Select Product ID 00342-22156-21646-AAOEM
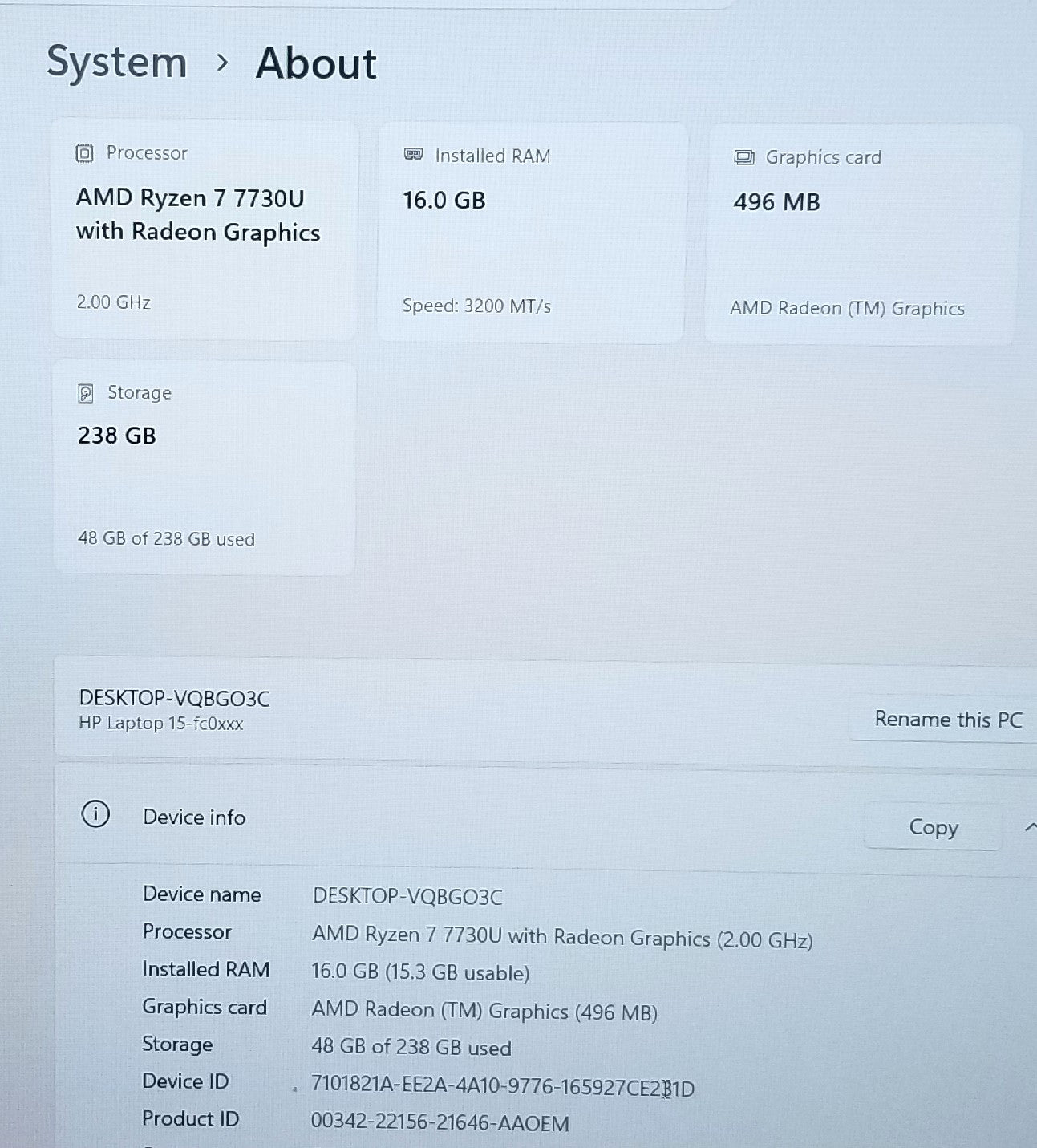Screen dimensions: 1037x1148 [440, 1123]
